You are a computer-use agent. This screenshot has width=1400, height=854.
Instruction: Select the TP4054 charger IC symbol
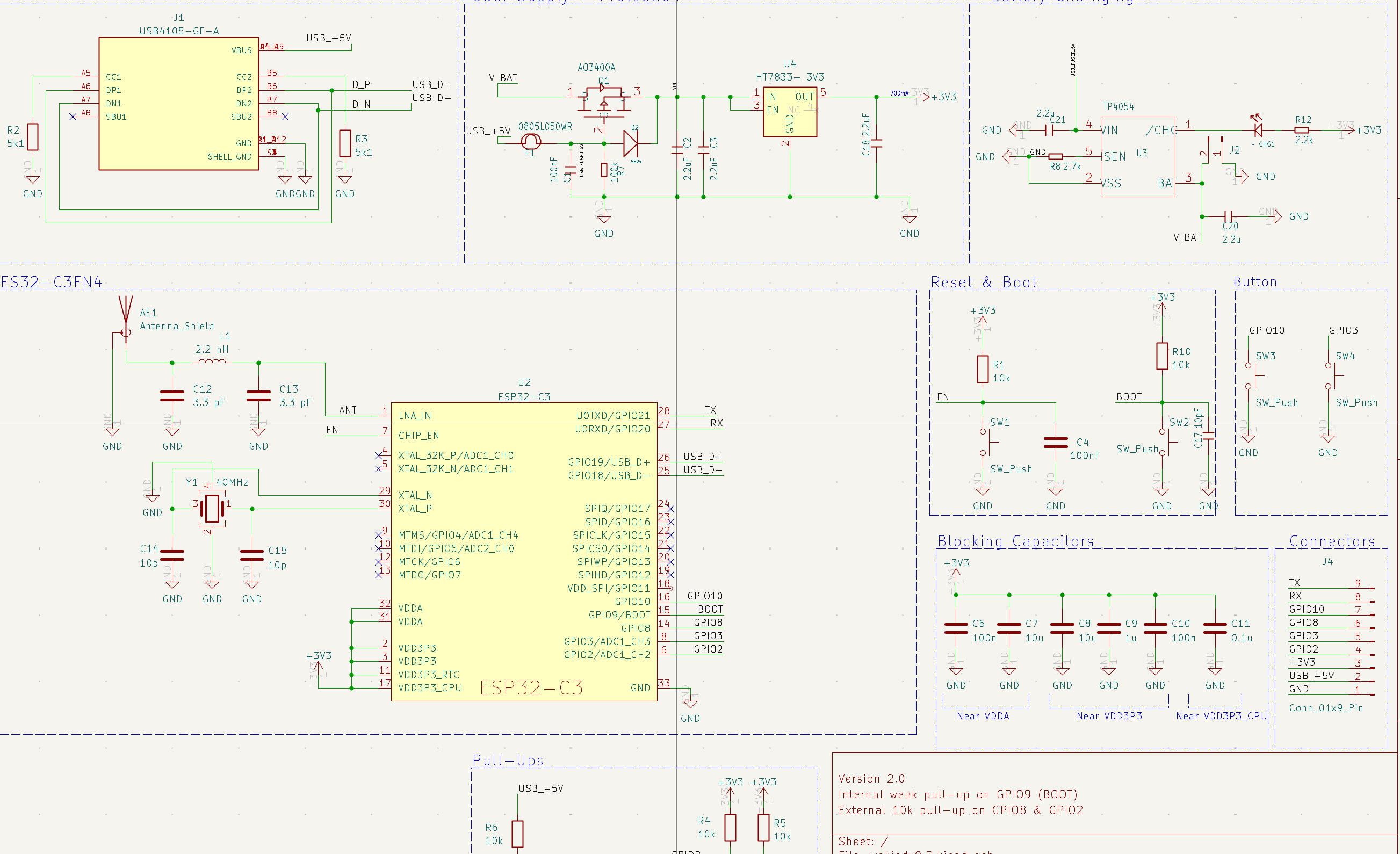click(x=1138, y=157)
